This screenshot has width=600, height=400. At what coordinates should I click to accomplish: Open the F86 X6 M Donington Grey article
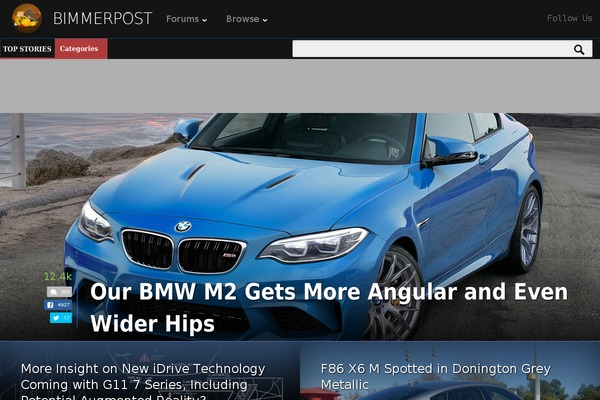(435, 376)
